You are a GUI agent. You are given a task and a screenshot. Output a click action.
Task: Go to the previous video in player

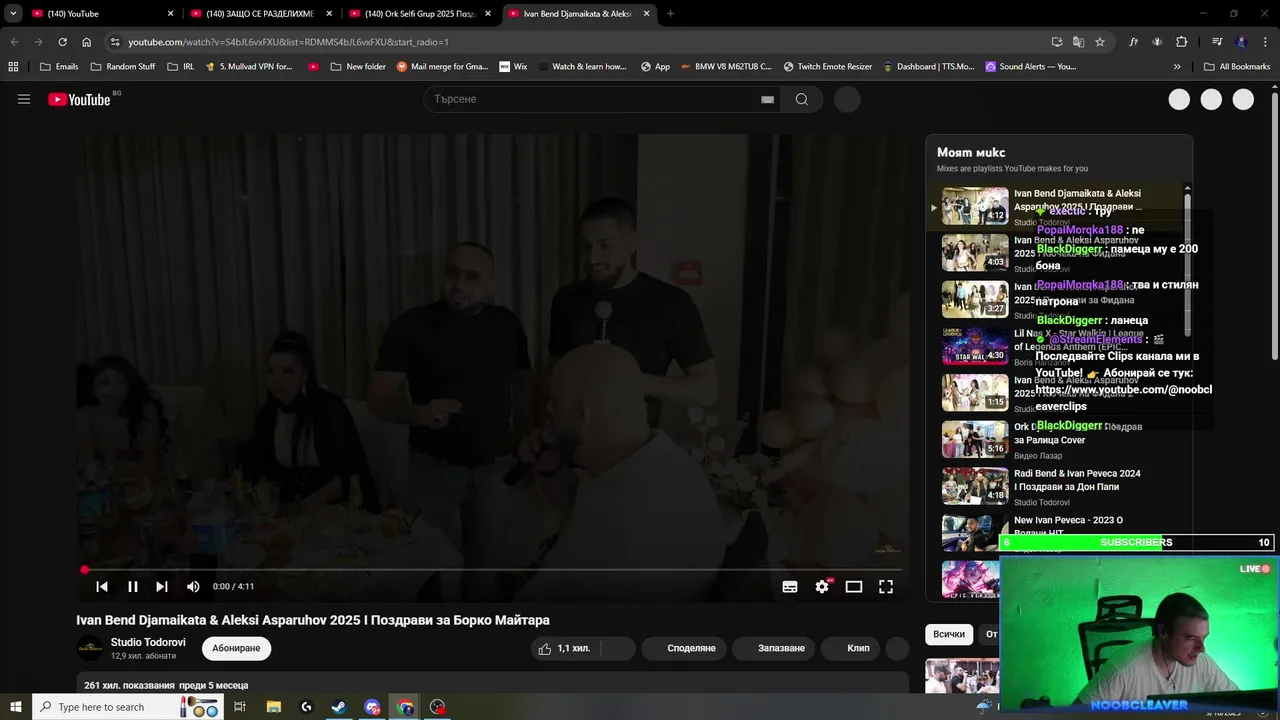[x=102, y=586]
